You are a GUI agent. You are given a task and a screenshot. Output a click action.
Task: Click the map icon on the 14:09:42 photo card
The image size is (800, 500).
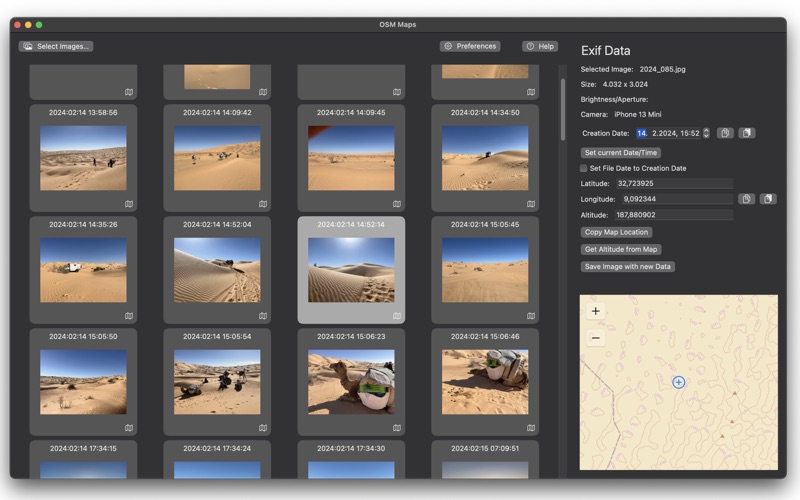coord(263,204)
